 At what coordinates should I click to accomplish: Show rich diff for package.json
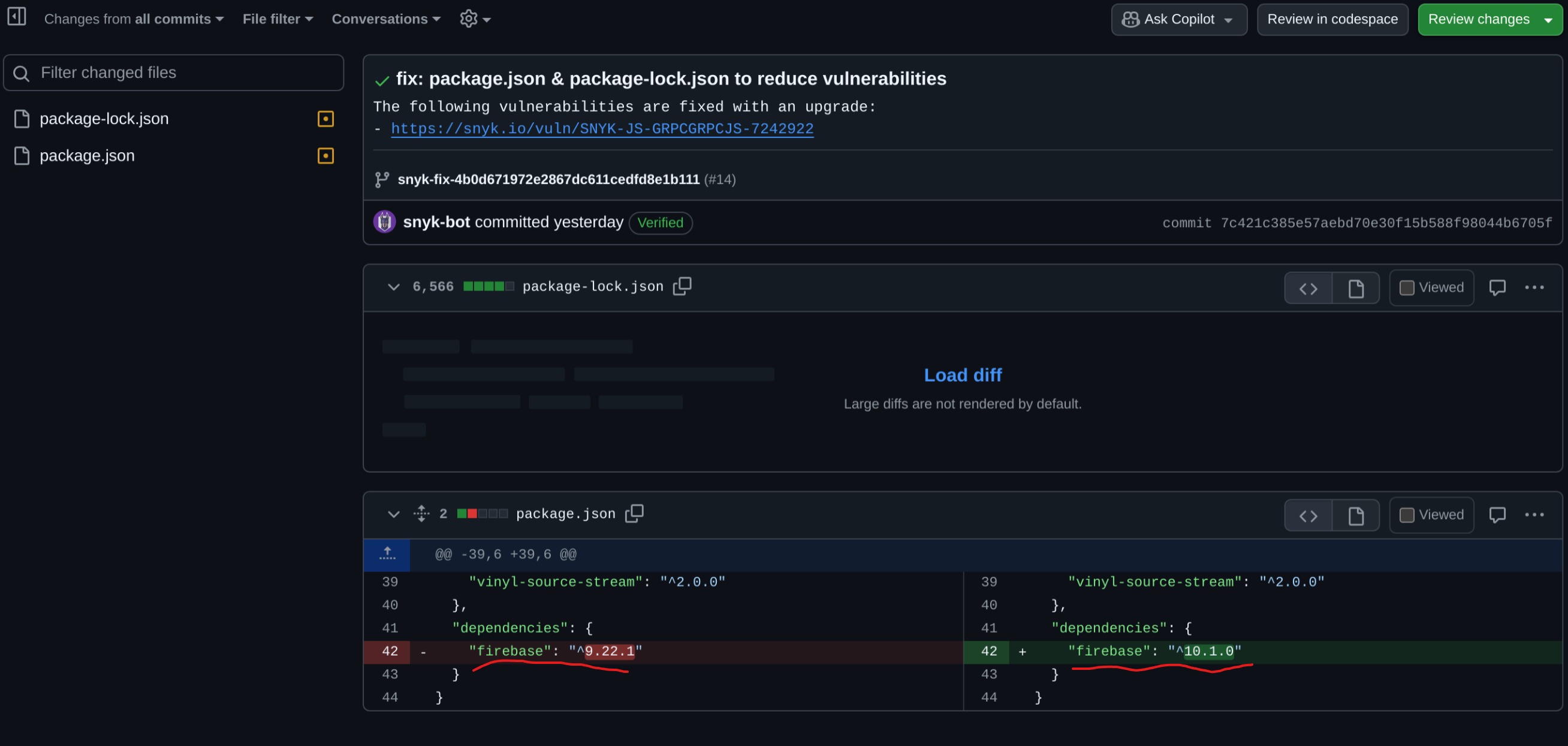[x=1356, y=516]
